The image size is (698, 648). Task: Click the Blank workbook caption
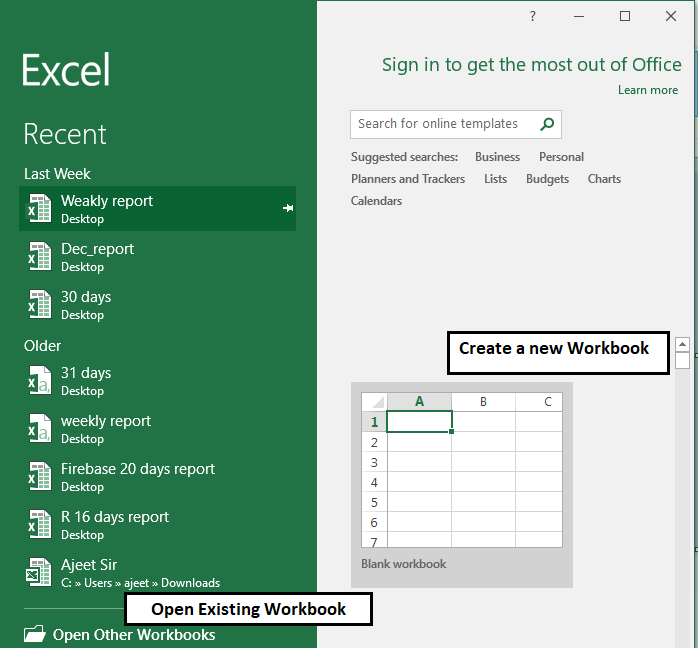(x=403, y=564)
